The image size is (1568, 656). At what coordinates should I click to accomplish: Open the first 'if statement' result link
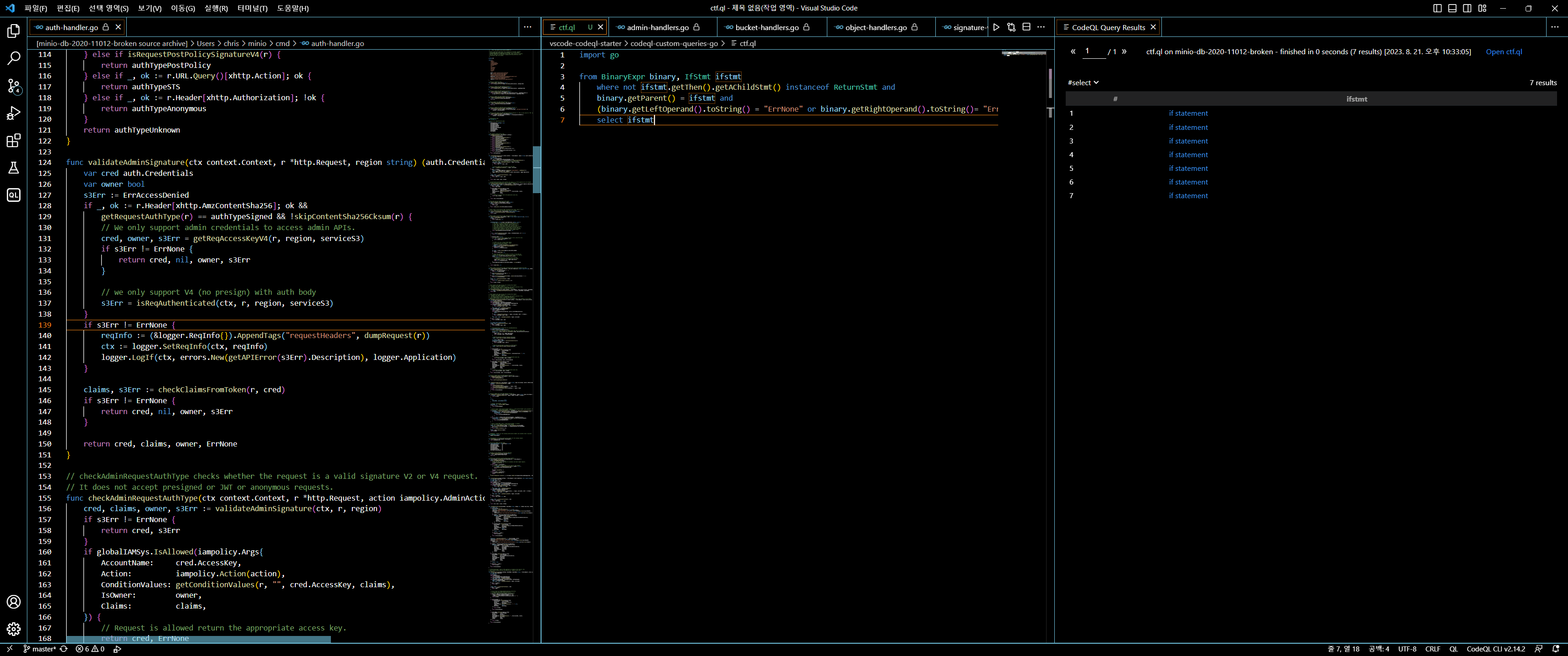click(1187, 113)
